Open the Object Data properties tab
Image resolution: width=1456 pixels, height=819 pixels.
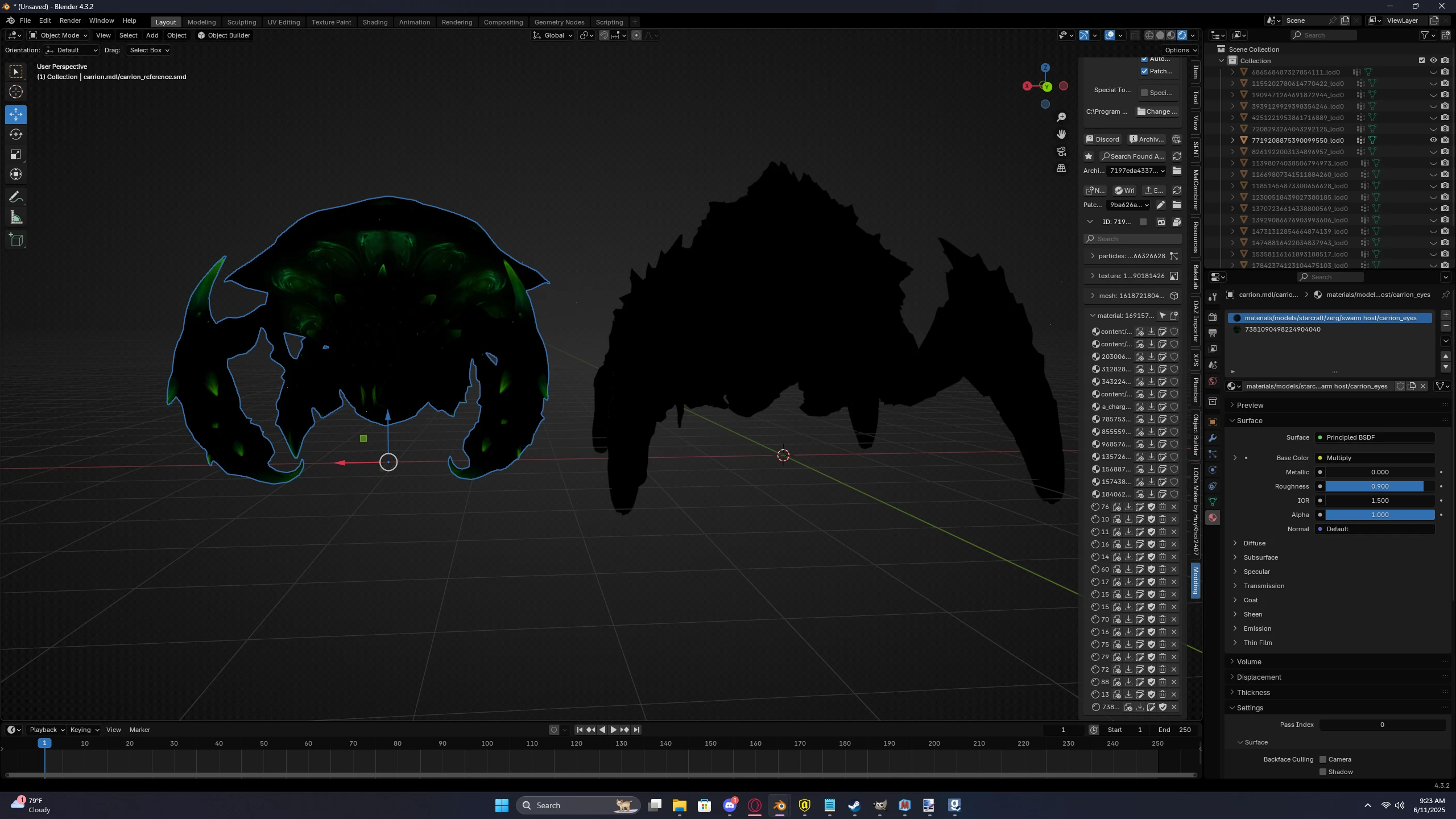click(x=1213, y=502)
